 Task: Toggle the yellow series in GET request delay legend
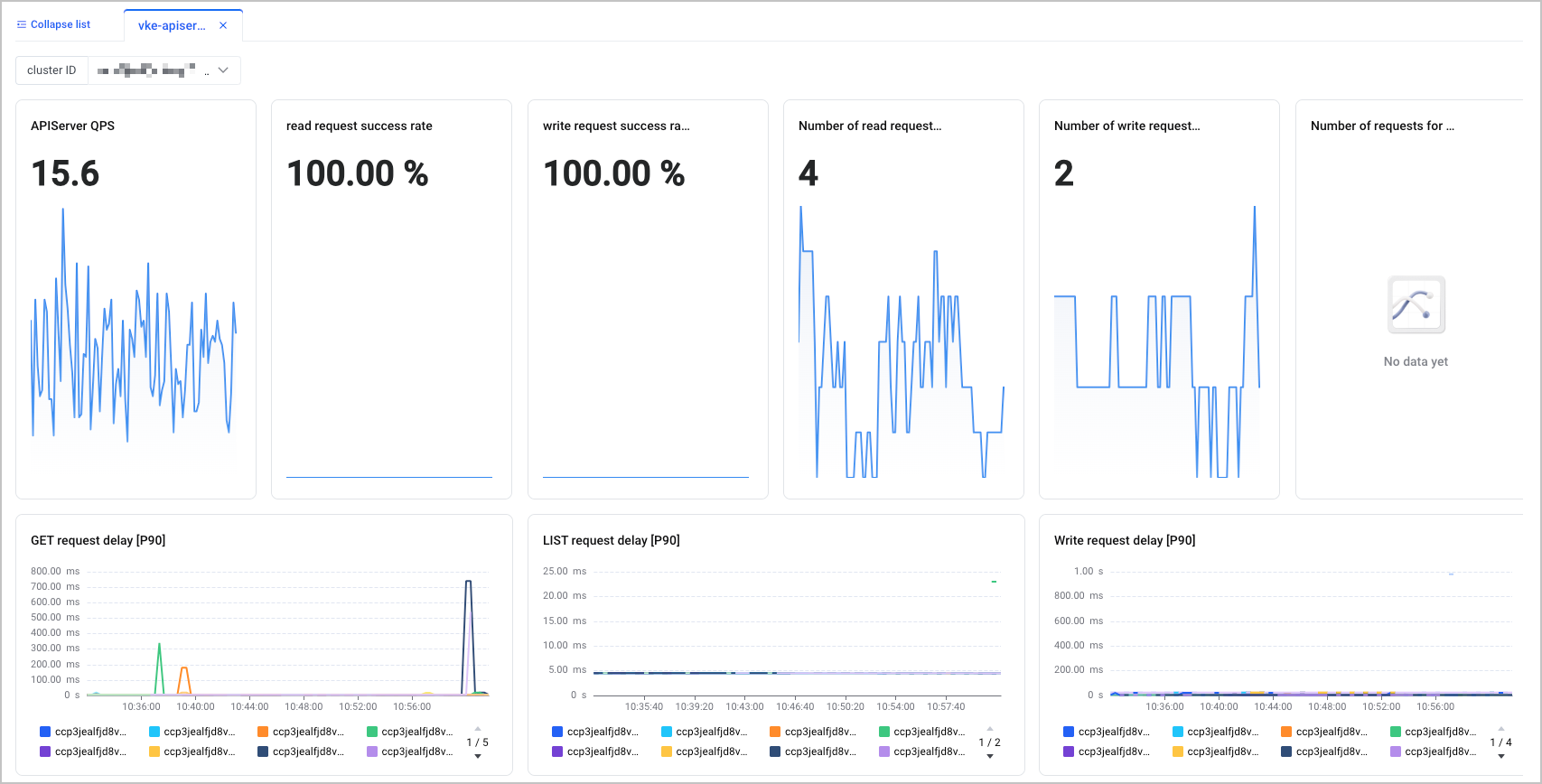coord(192,751)
